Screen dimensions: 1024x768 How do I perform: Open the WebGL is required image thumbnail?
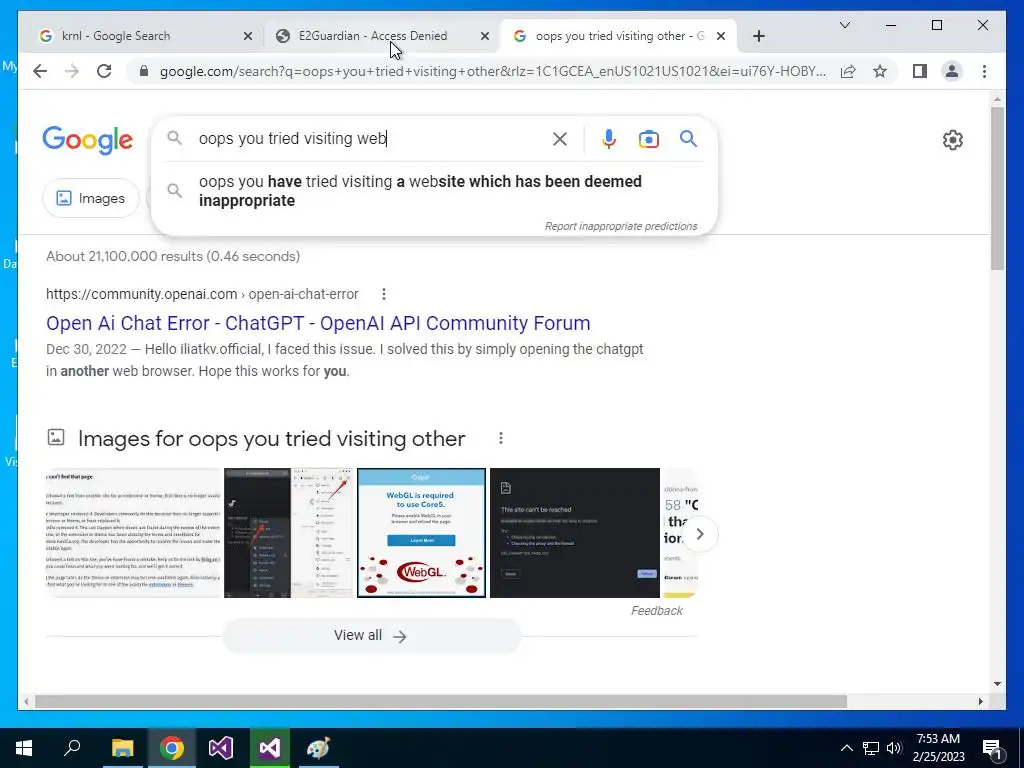(x=421, y=532)
